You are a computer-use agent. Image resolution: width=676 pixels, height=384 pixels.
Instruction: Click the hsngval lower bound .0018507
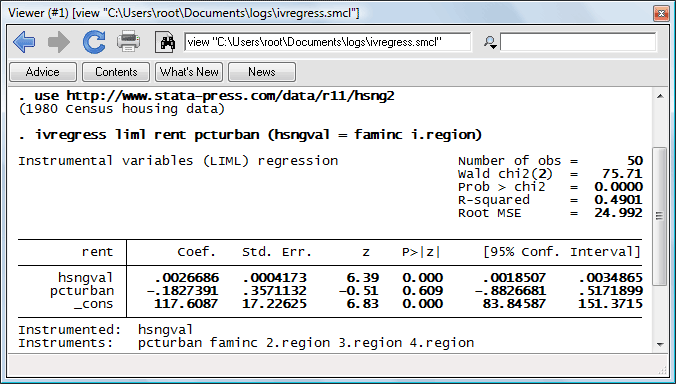pyautogui.click(x=514, y=278)
